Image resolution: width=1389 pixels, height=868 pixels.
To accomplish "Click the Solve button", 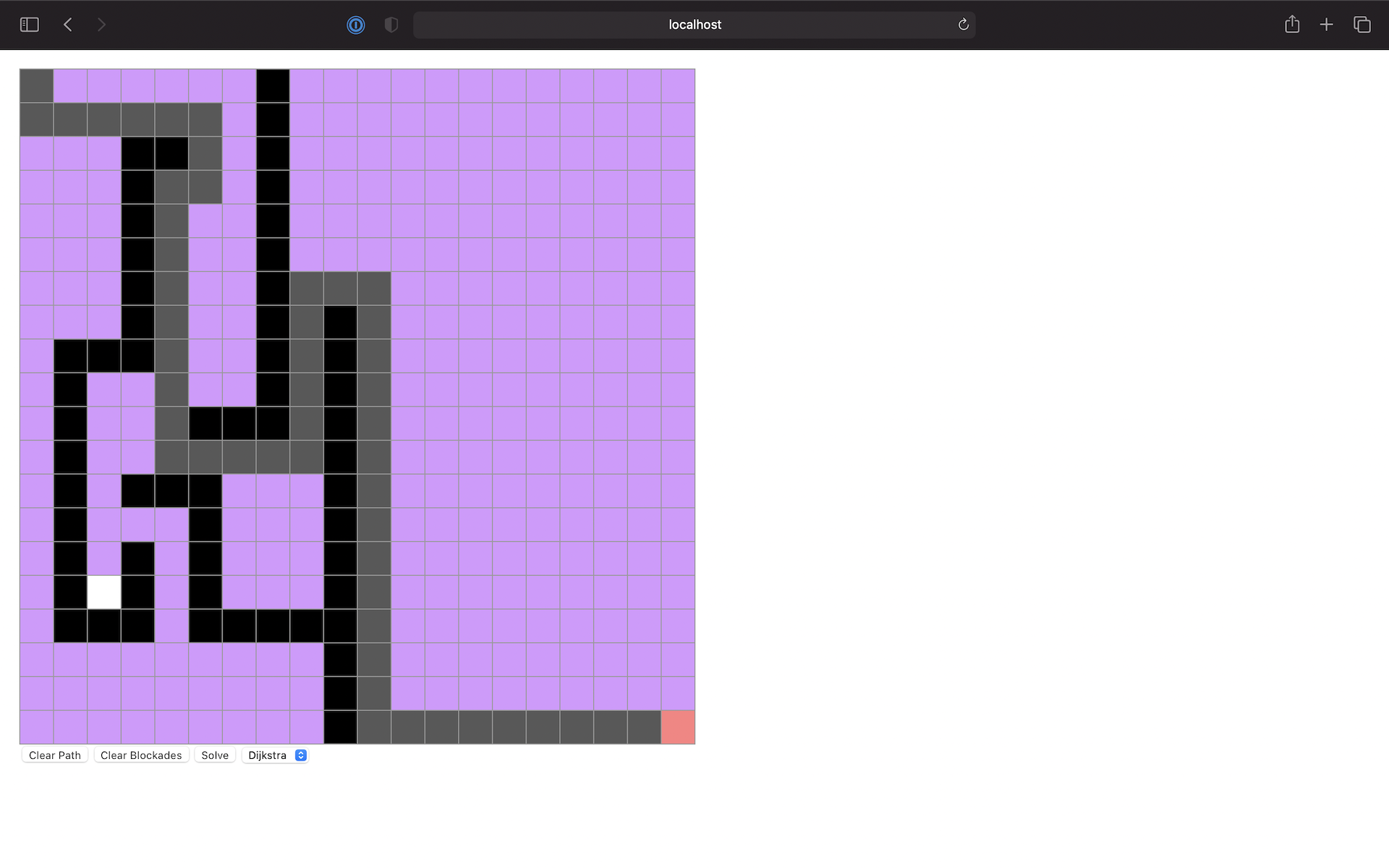I will coord(214,754).
